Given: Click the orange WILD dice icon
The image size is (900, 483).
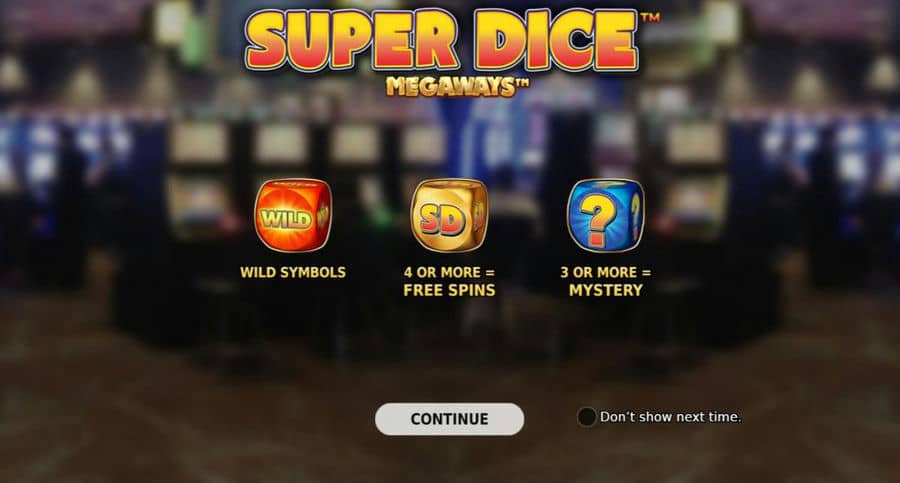Looking at the screenshot, I should pos(293,215).
